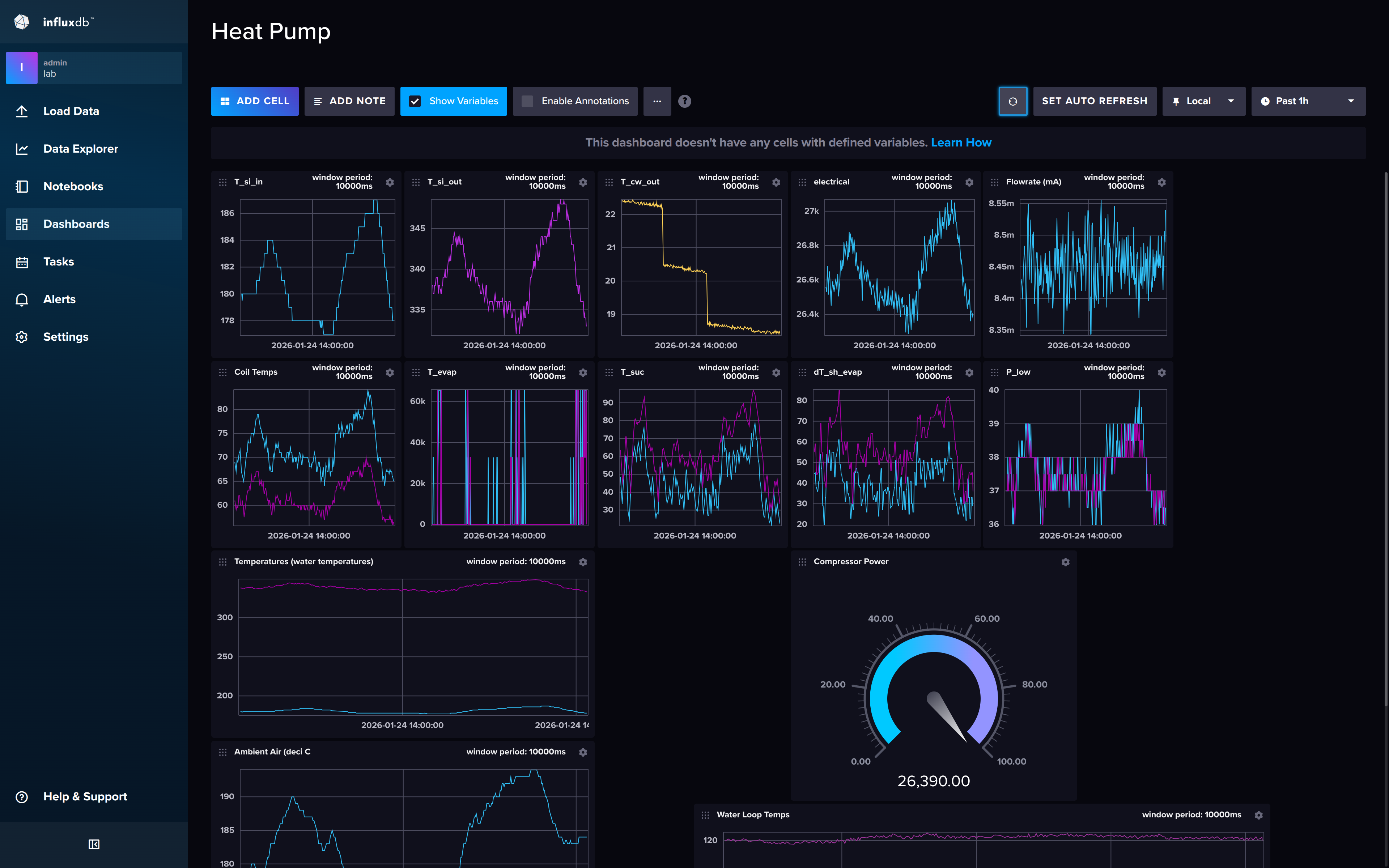
Task: Click the admin lab account avatar
Action: point(22,68)
